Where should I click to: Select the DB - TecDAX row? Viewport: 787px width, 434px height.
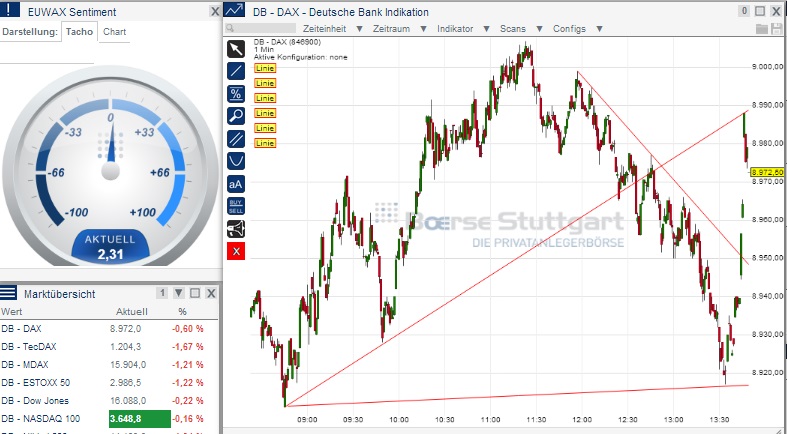tap(109, 347)
